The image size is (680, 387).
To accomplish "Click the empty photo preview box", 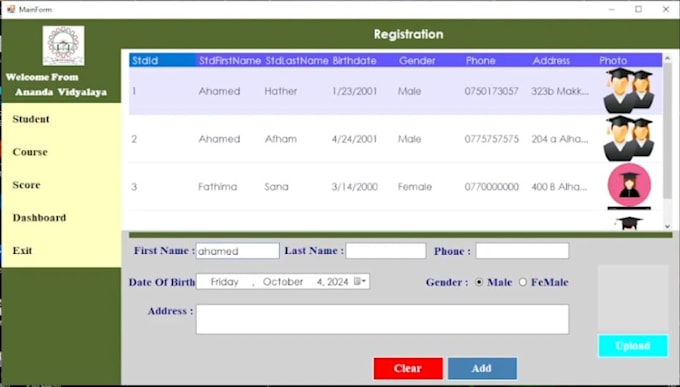I will click(633, 298).
